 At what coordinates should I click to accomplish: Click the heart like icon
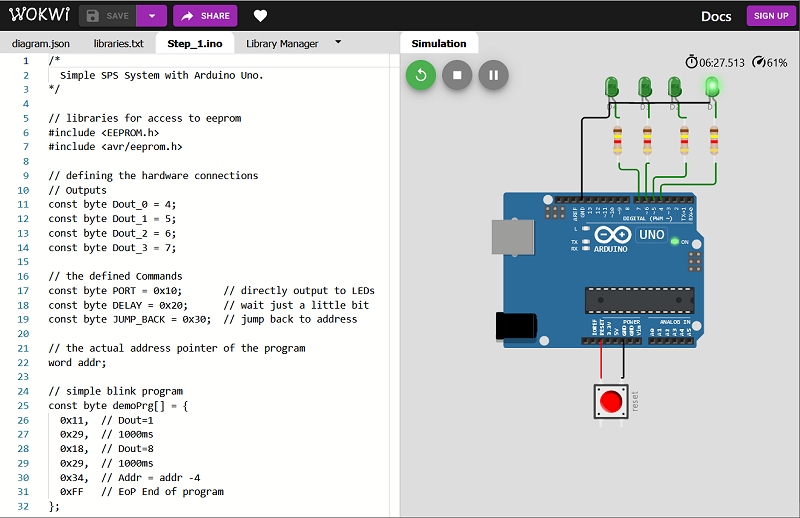click(x=260, y=16)
